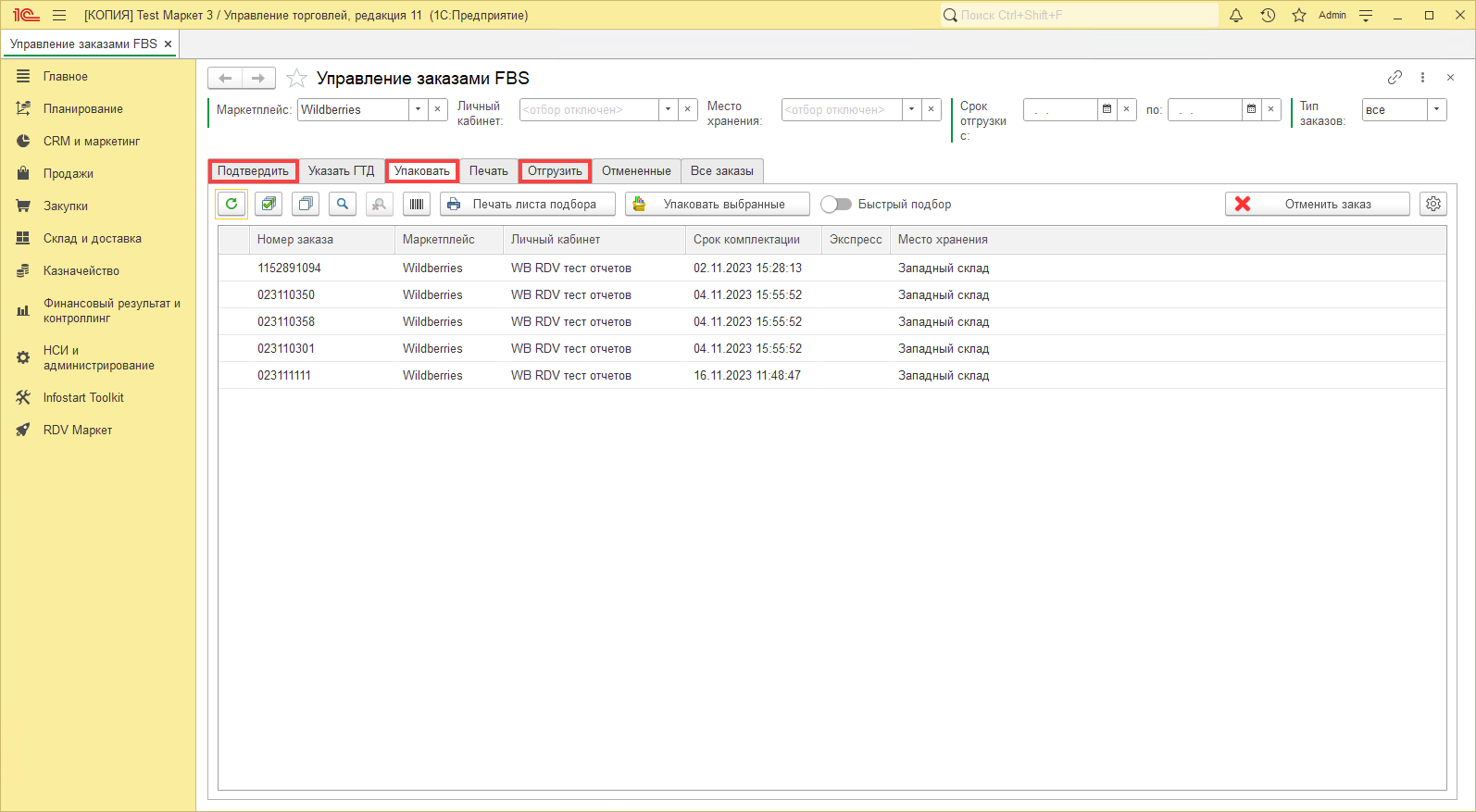Click the ship date from input
Image resolution: width=1476 pixels, height=812 pixels.
tap(1060, 109)
